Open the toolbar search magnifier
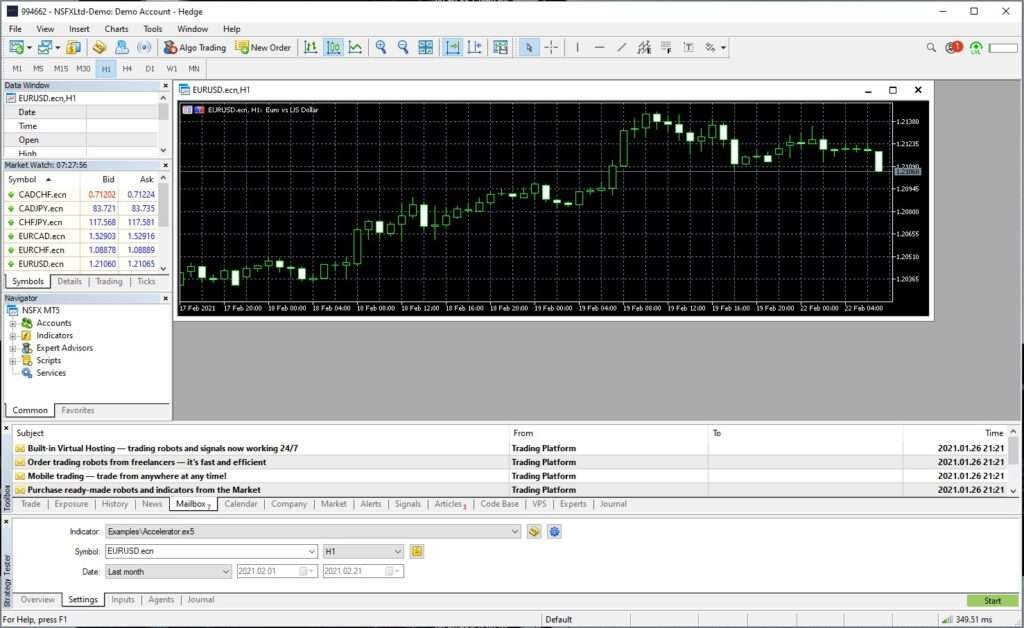Screen dimensions: 1024x628 pos(931,48)
